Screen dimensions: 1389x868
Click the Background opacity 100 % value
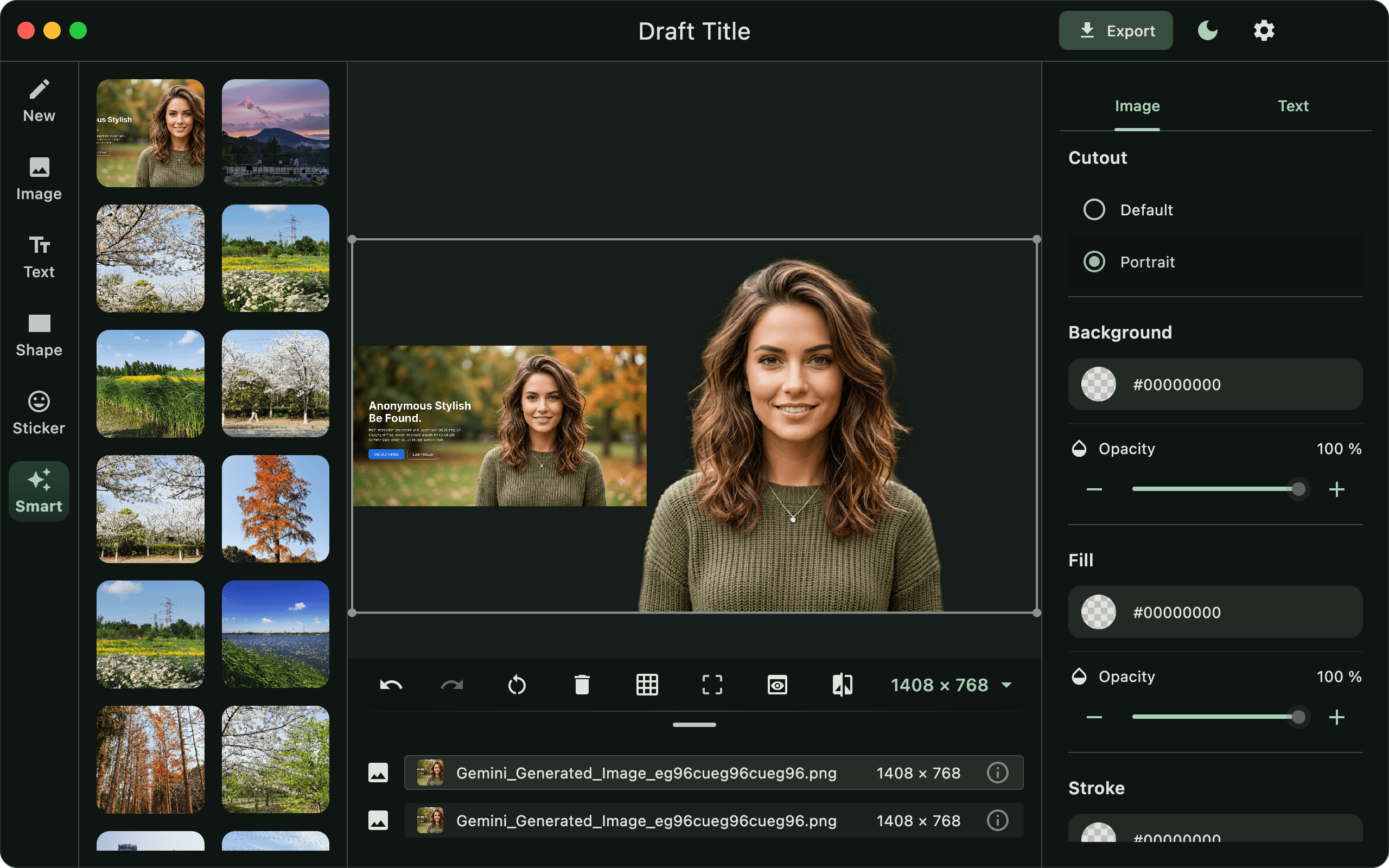click(1339, 449)
